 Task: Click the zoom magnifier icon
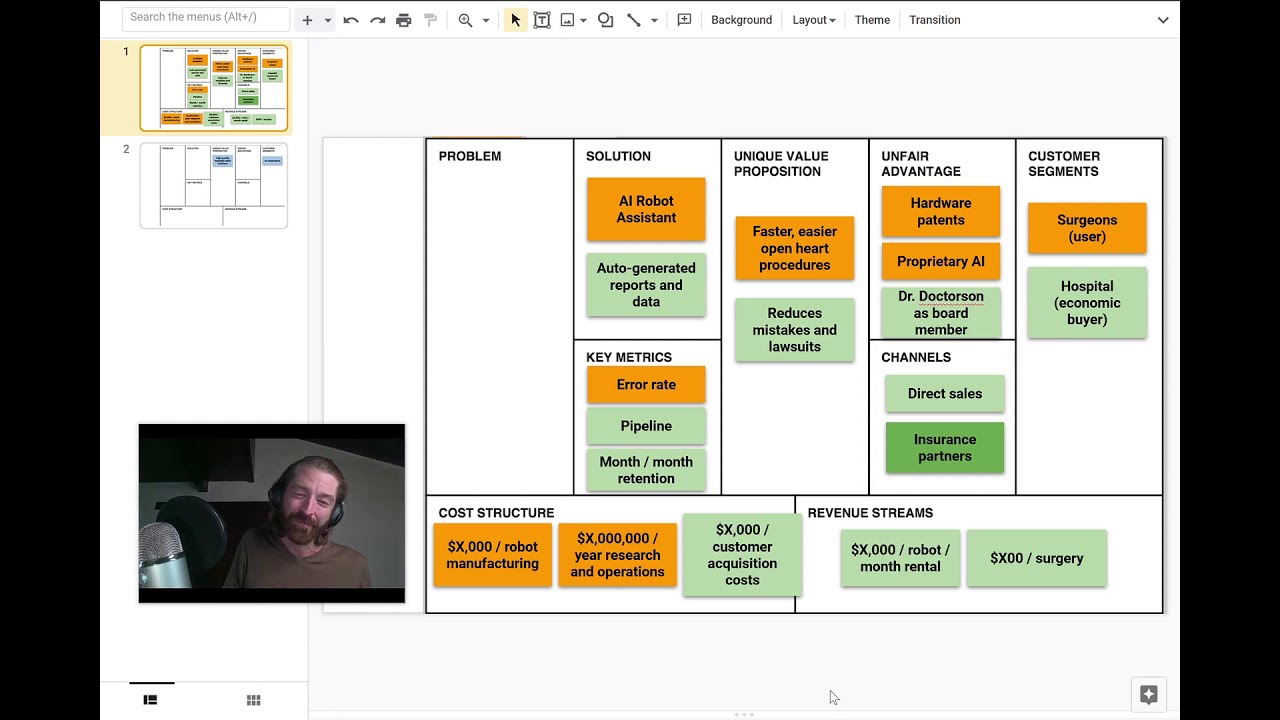[465, 20]
